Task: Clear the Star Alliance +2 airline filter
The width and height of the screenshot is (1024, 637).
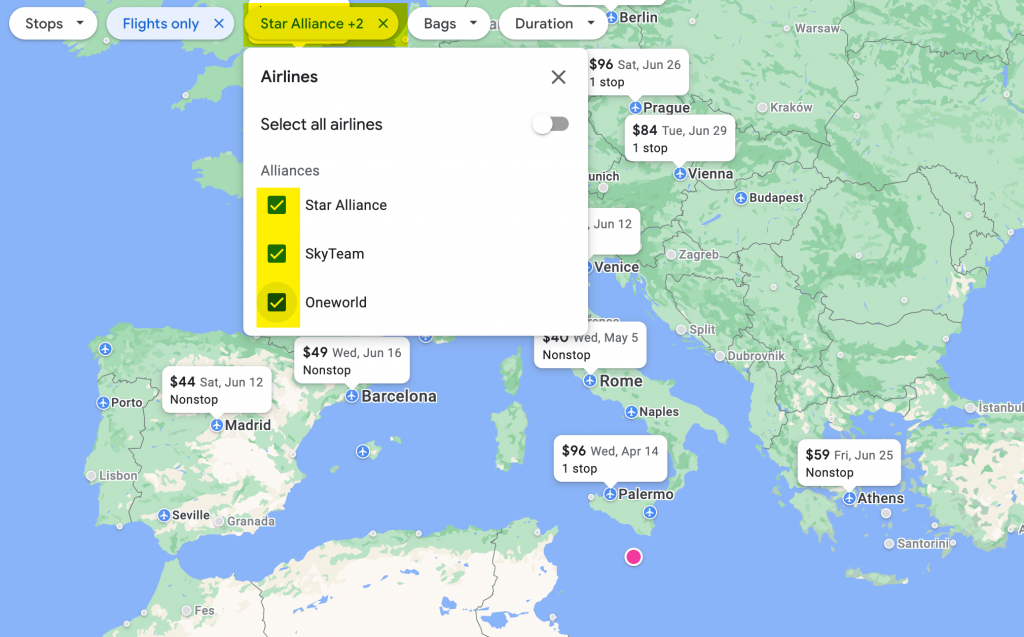Action: click(x=382, y=23)
